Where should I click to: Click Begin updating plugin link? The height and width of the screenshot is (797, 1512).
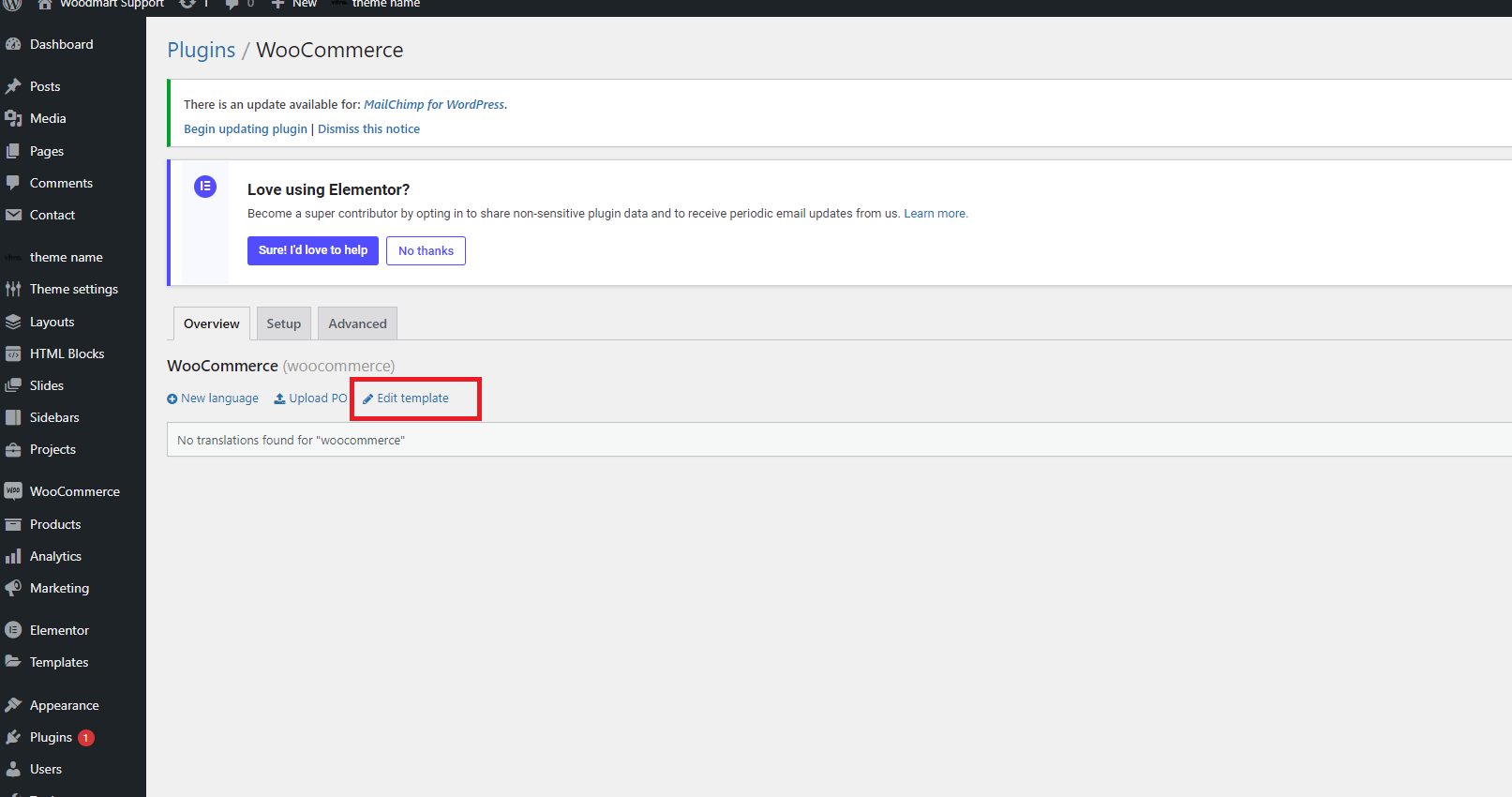click(246, 129)
